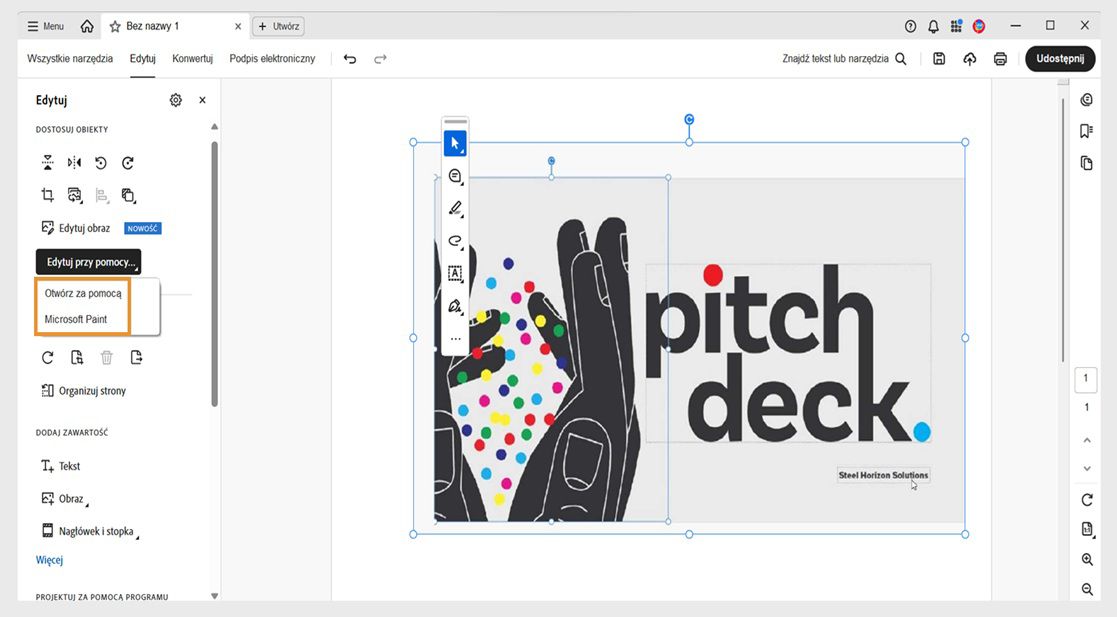Open the bookmarks panel icon
The height and width of the screenshot is (617, 1117).
(x=1086, y=131)
